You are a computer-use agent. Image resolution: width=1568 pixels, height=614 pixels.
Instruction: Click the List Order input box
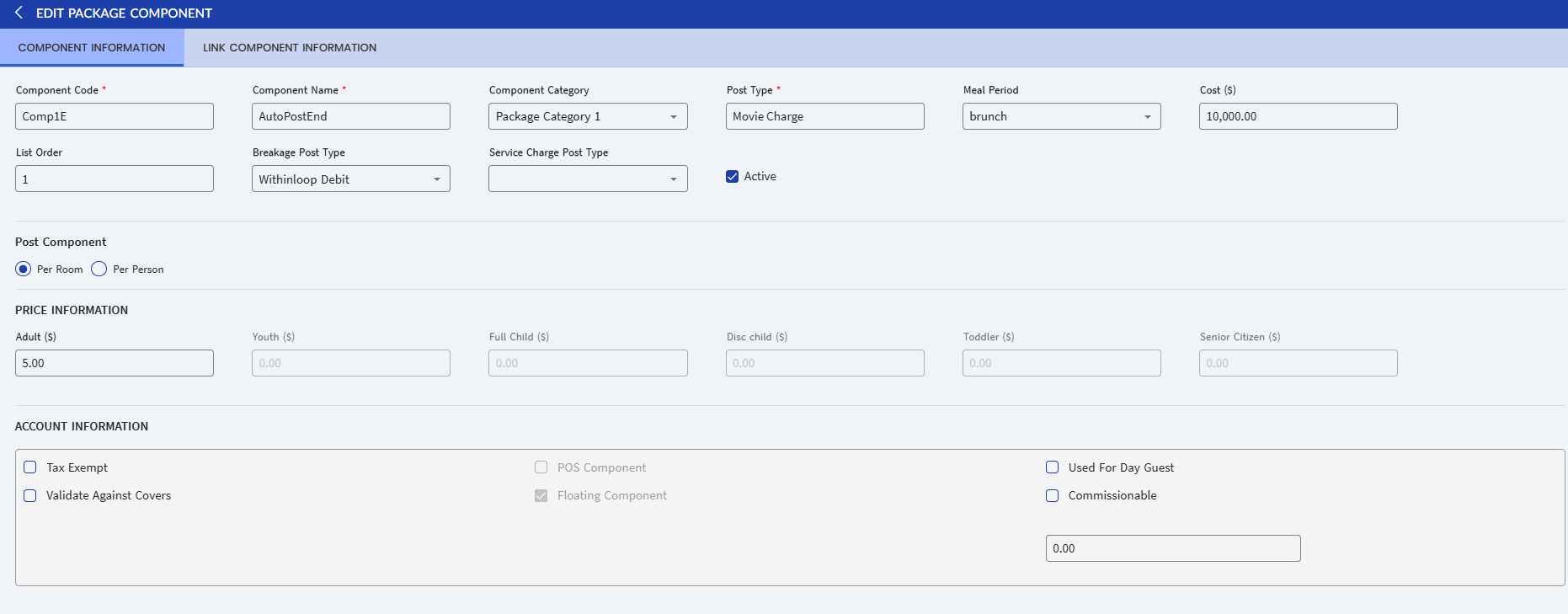[x=114, y=179]
